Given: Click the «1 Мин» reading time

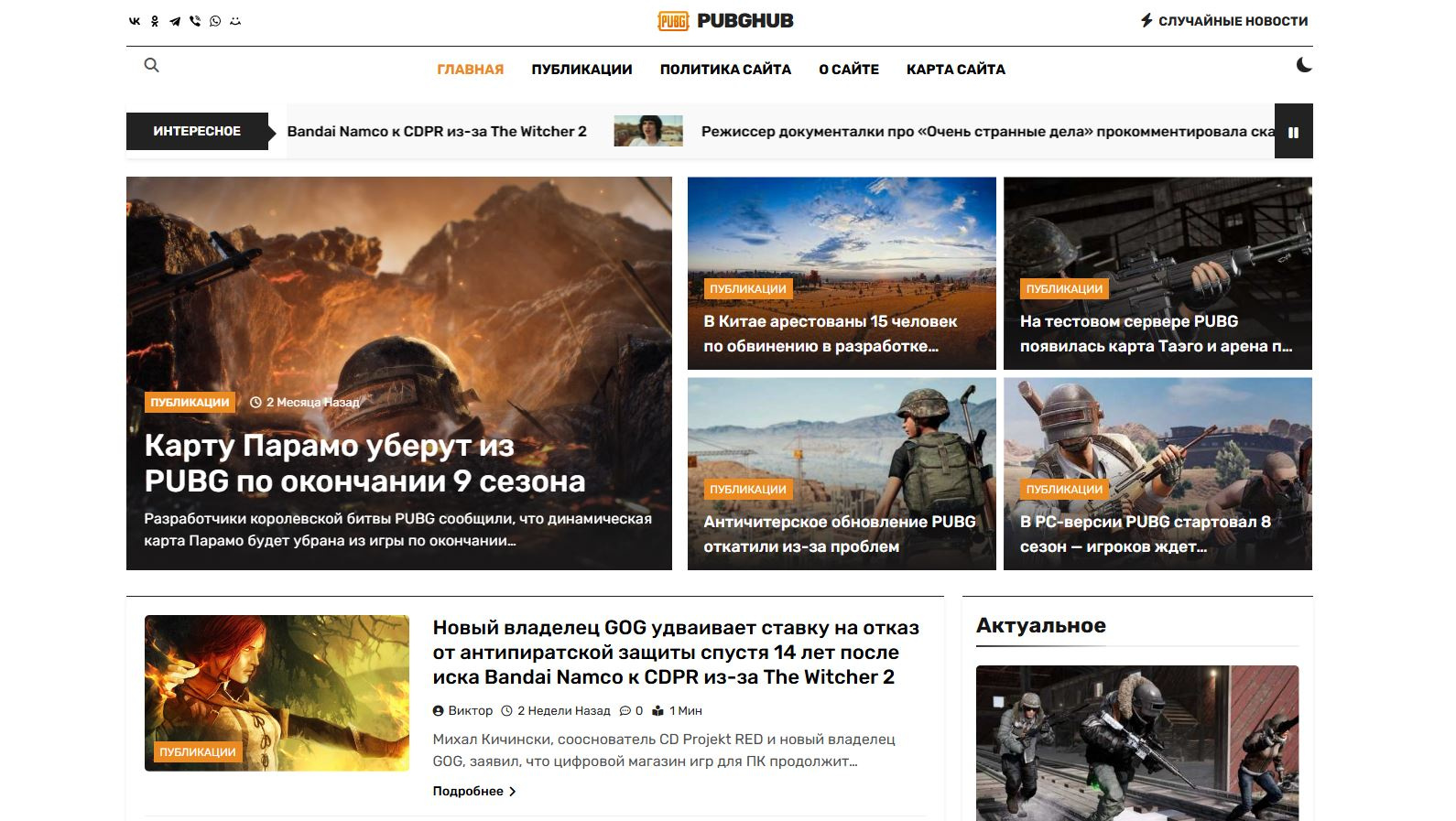Looking at the screenshot, I should tap(677, 711).
